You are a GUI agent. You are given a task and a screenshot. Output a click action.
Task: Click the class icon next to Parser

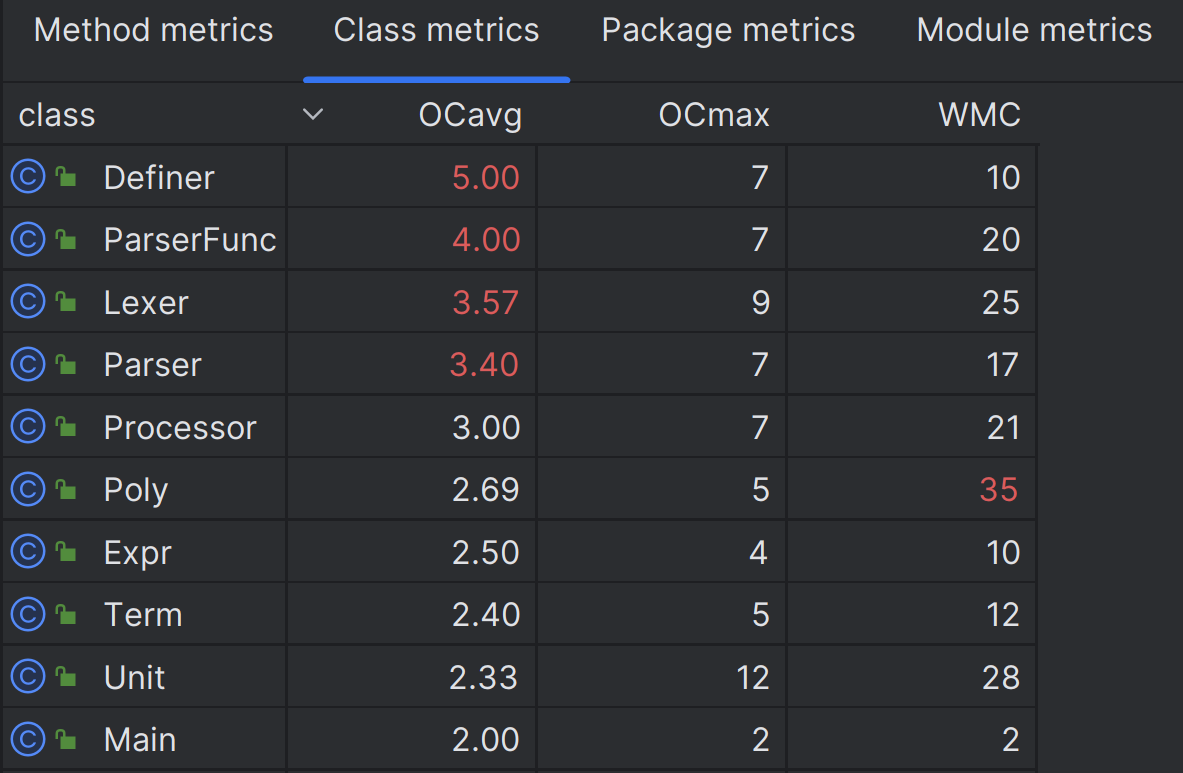point(28,365)
